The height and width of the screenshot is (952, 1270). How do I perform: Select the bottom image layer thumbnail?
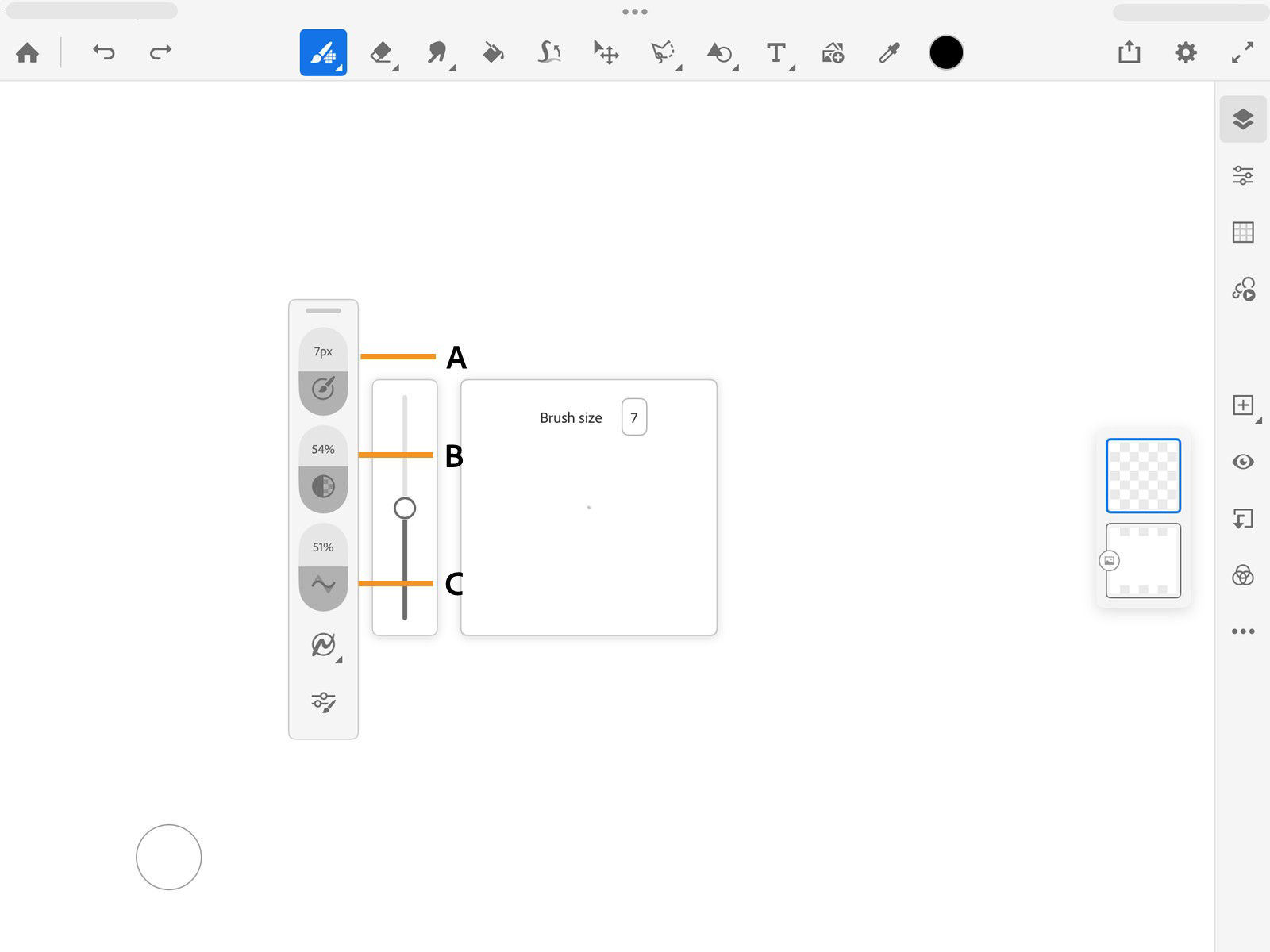point(1143,561)
